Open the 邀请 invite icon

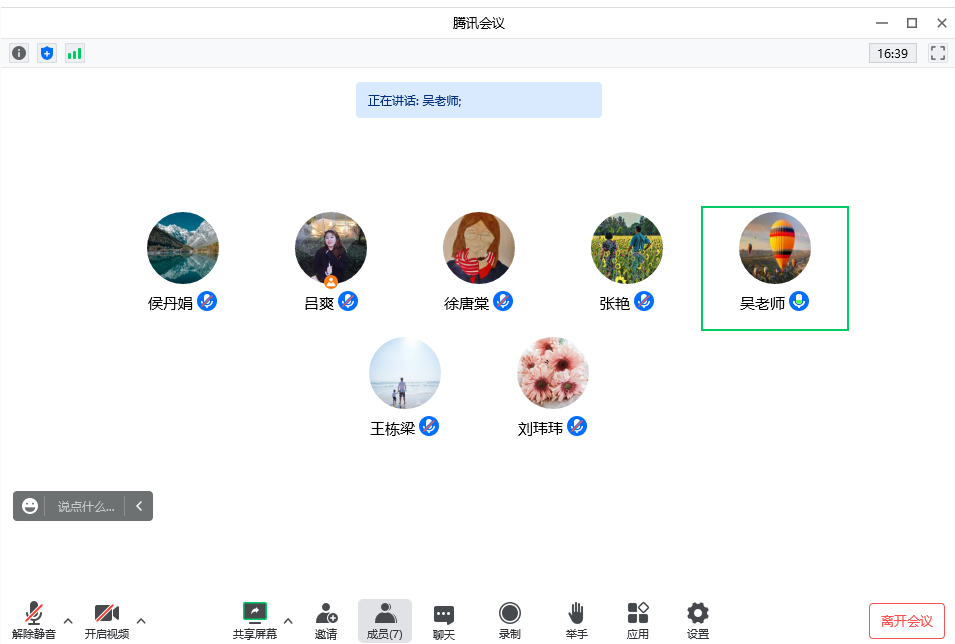point(326,620)
